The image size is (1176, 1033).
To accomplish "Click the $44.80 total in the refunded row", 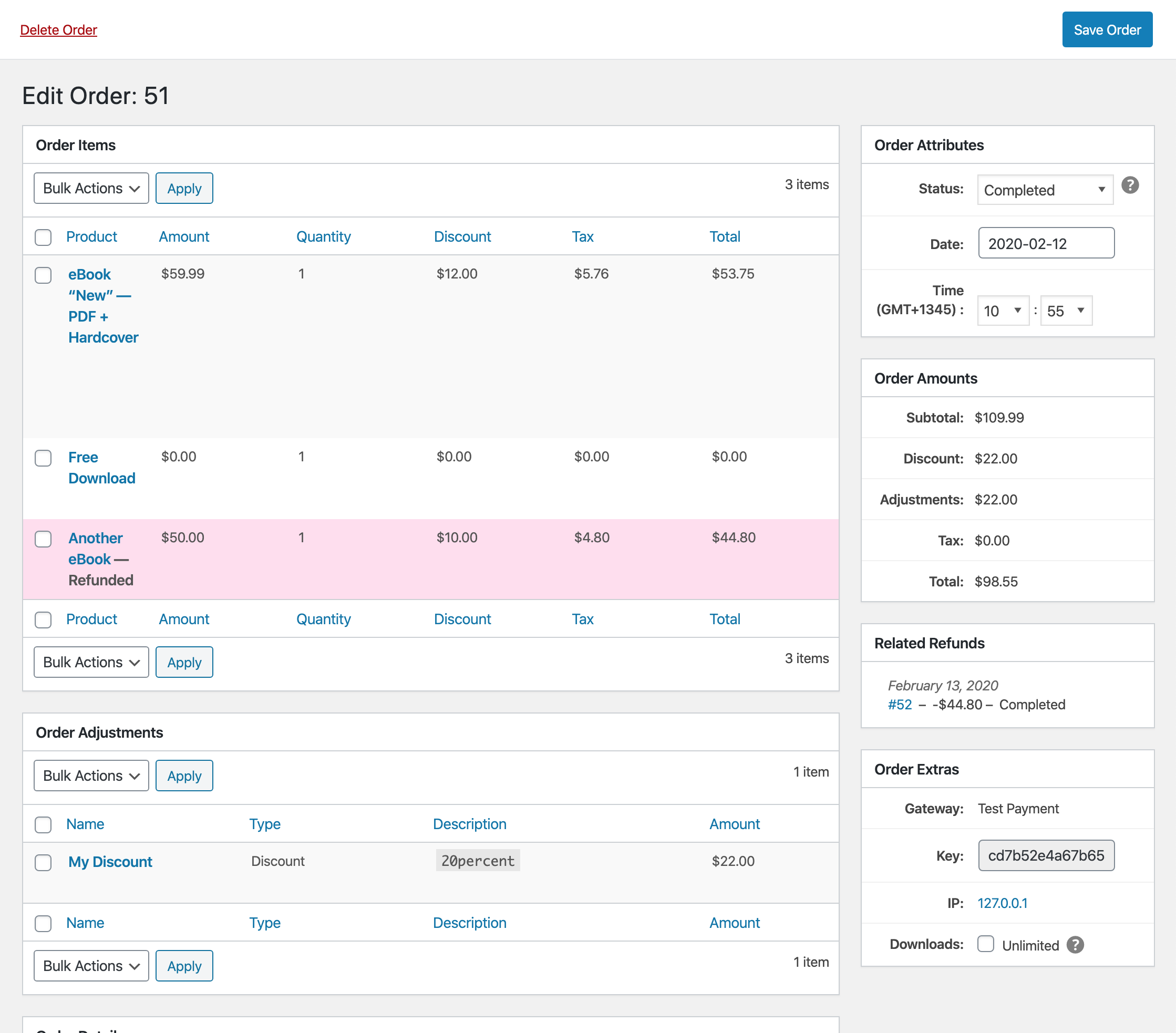I will (x=734, y=537).
